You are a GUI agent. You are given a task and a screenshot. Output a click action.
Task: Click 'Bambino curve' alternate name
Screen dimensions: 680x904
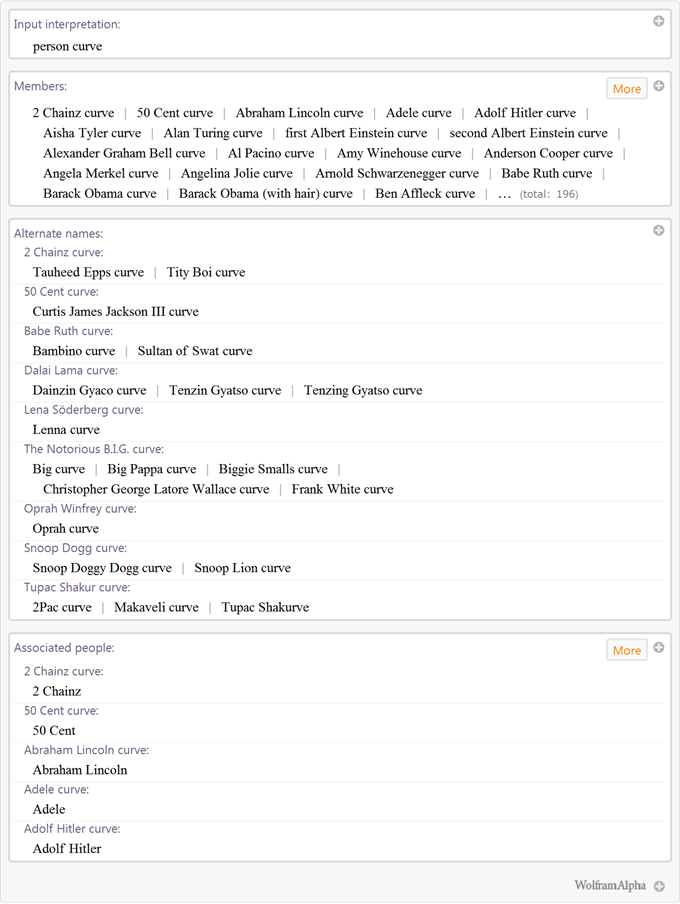tap(74, 351)
